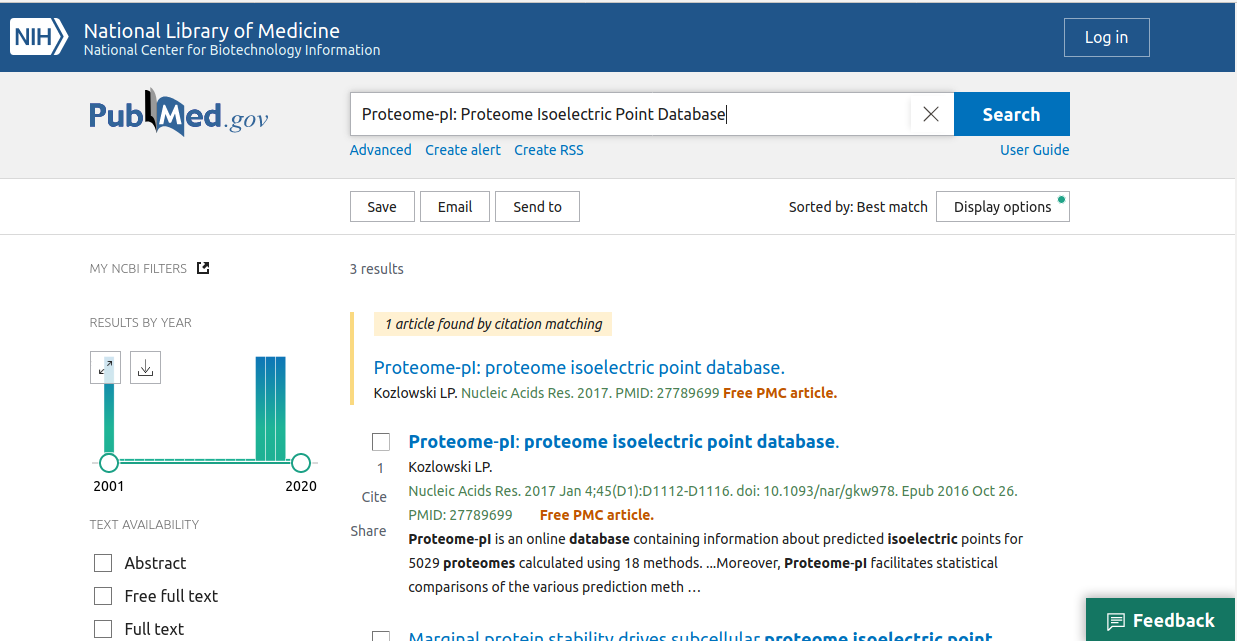Screen dimensions: 1237x641
Task: Click the Kozlowski LP. author name in first result
Action: 451,467
